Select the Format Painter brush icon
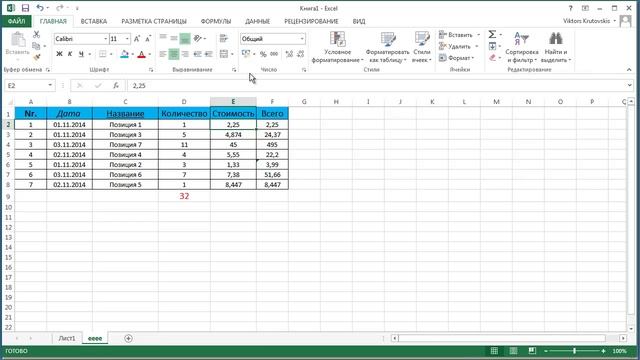 click(36, 57)
